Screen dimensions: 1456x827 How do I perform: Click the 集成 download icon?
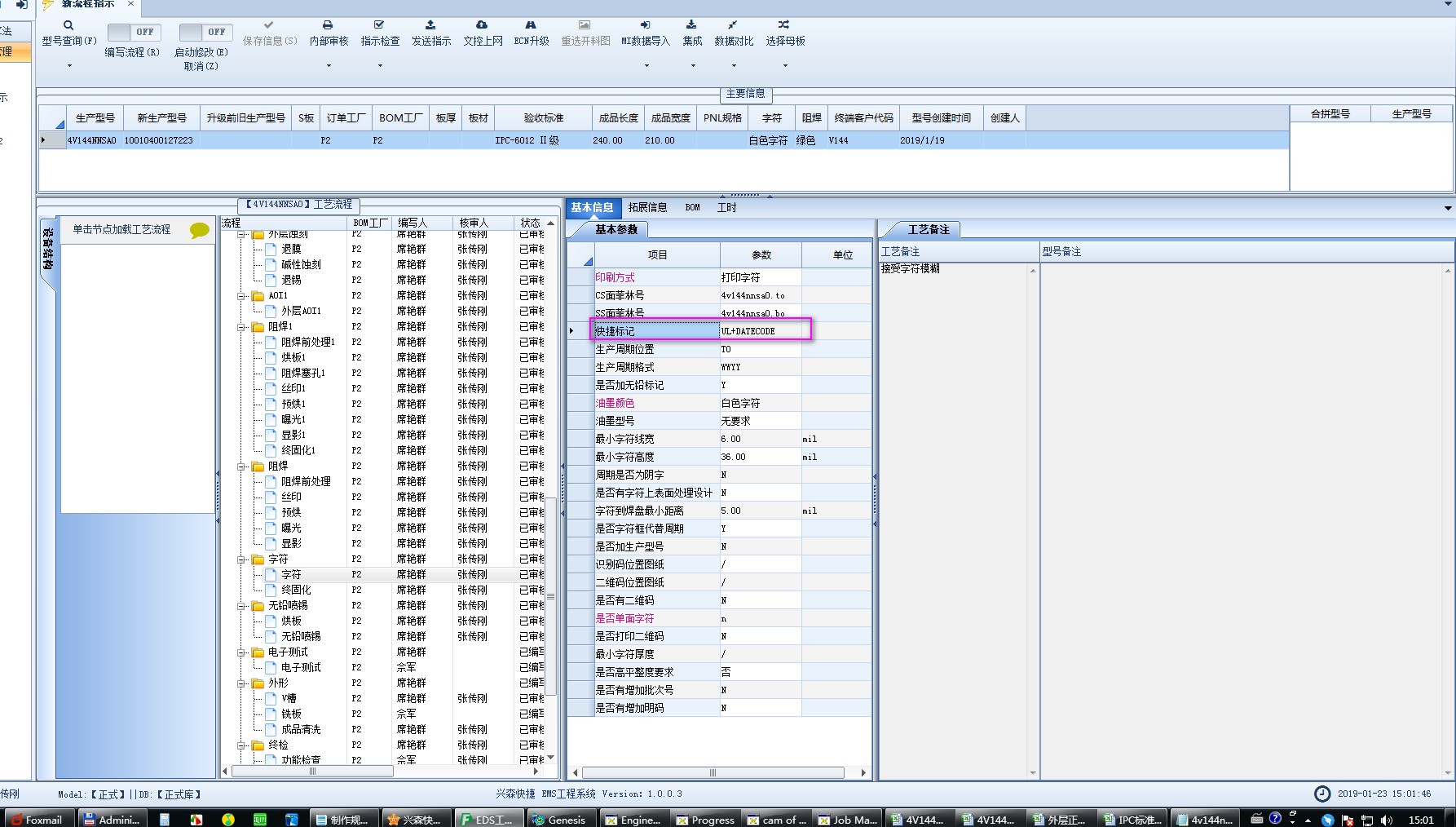[691, 25]
